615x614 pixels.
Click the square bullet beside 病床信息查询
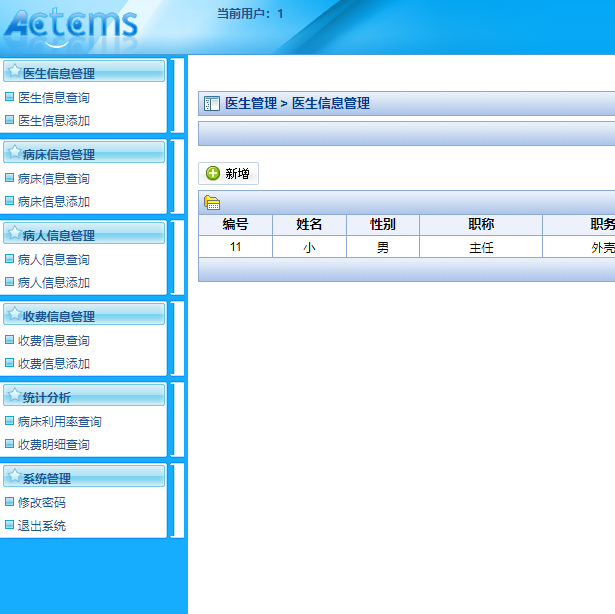[9, 178]
